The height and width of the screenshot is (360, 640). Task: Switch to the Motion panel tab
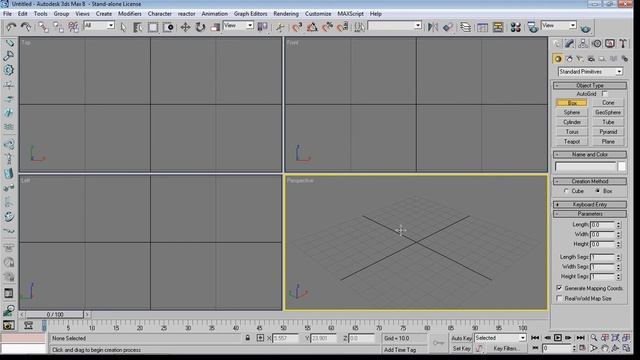(596, 43)
